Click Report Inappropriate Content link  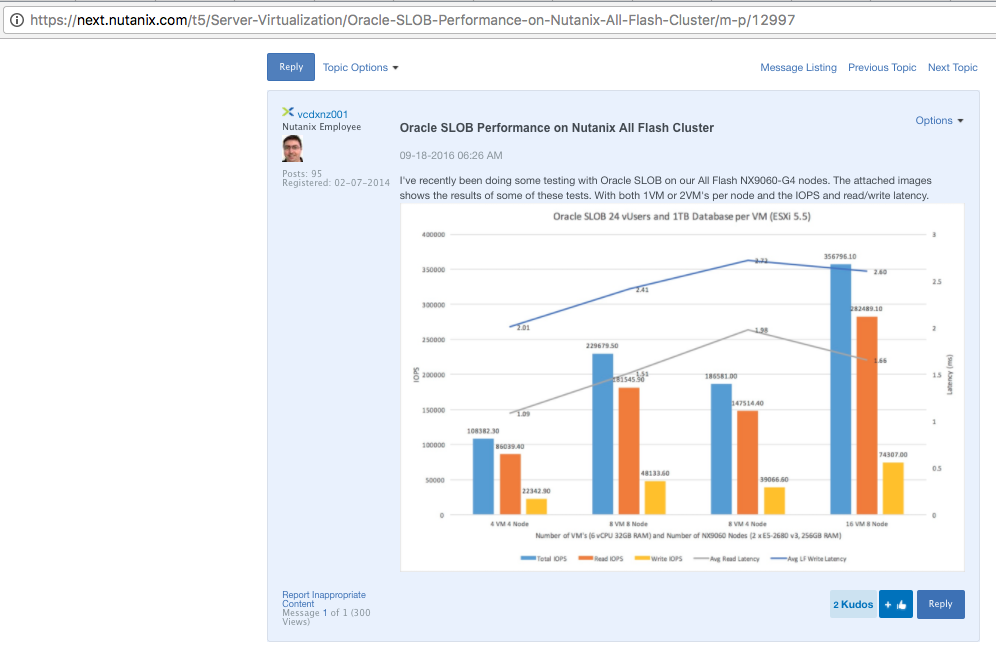pyautogui.click(x=324, y=599)
